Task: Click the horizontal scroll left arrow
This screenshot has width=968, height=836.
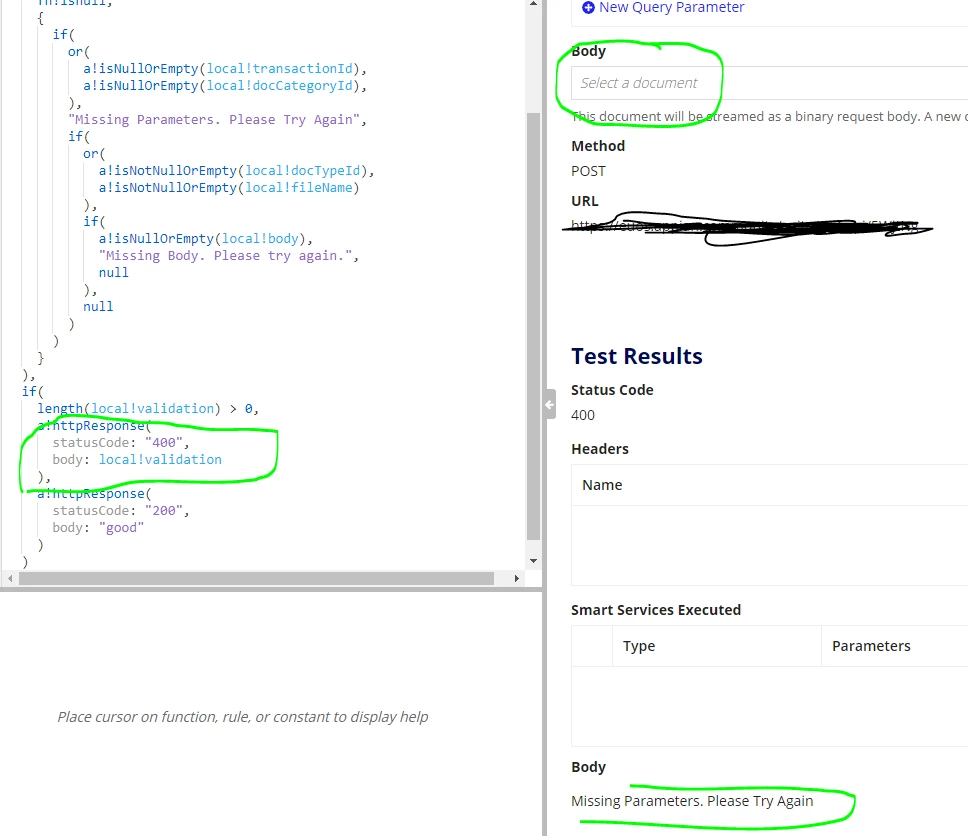Action: pyautogui.click(x=10, y=579)
